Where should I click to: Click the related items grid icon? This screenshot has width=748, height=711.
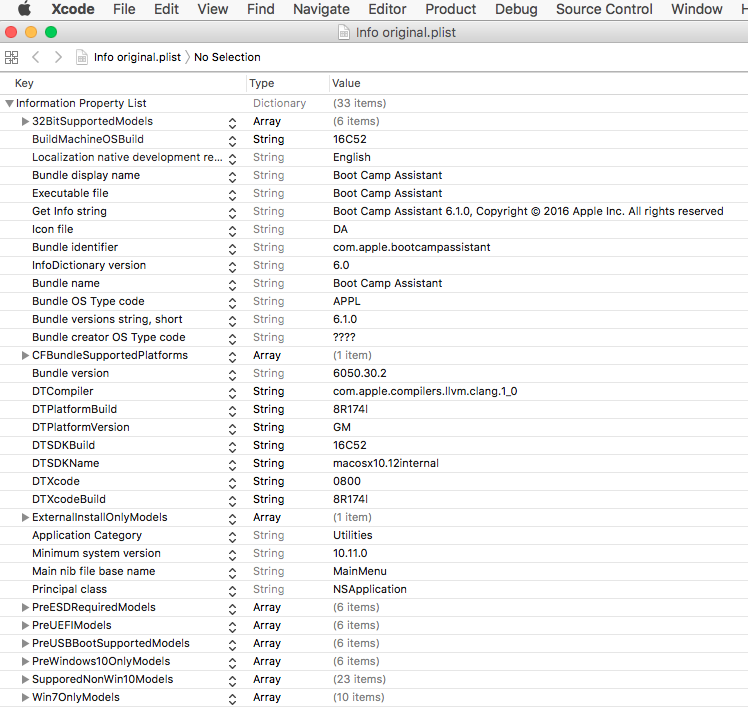coord(11,57)
